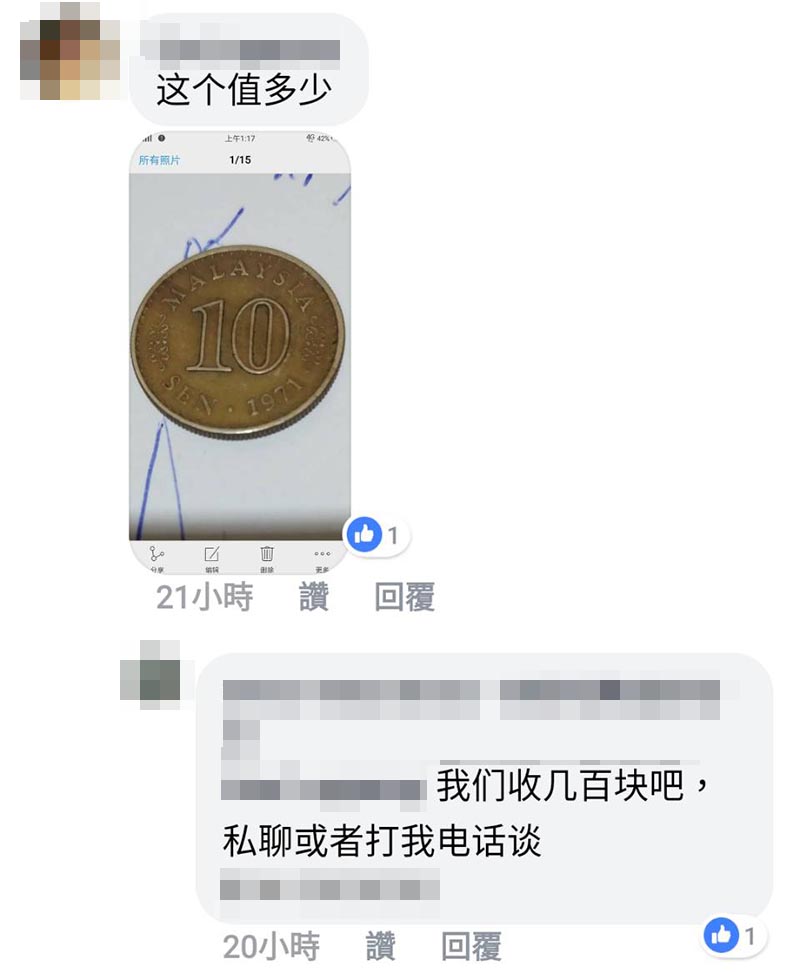
Task: Click the thumbs-up reaction on the reply comment
Action: (721, 935)
